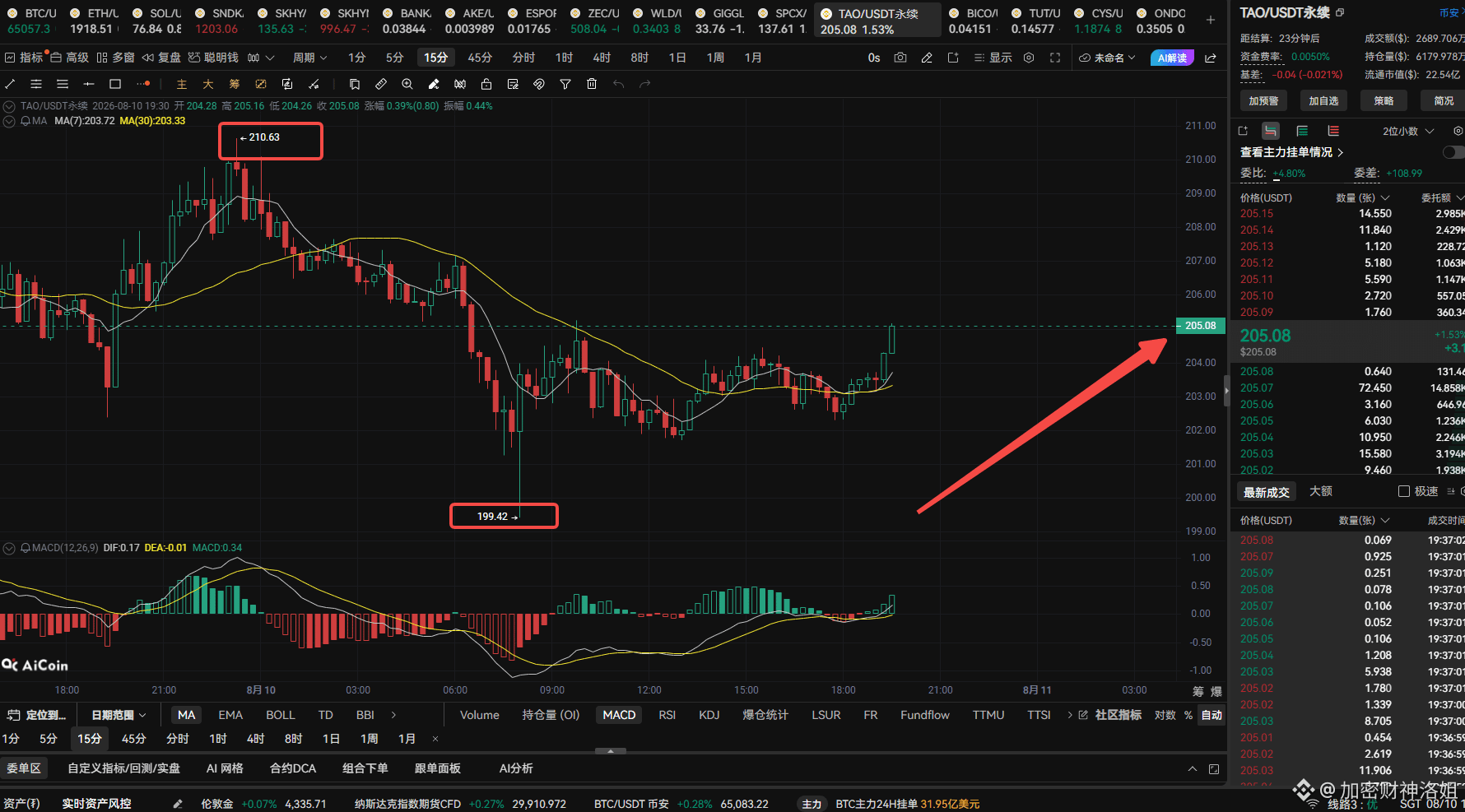Click the 加自选 add to watchlist button

click(1323, 100)
